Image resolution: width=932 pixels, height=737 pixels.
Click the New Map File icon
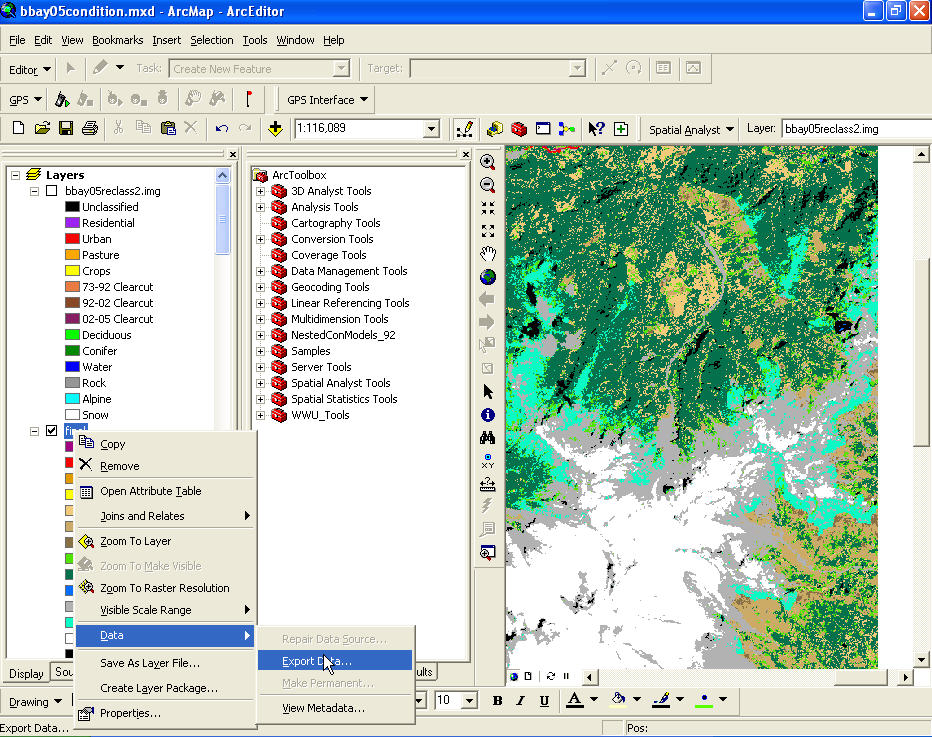(18, 128)
